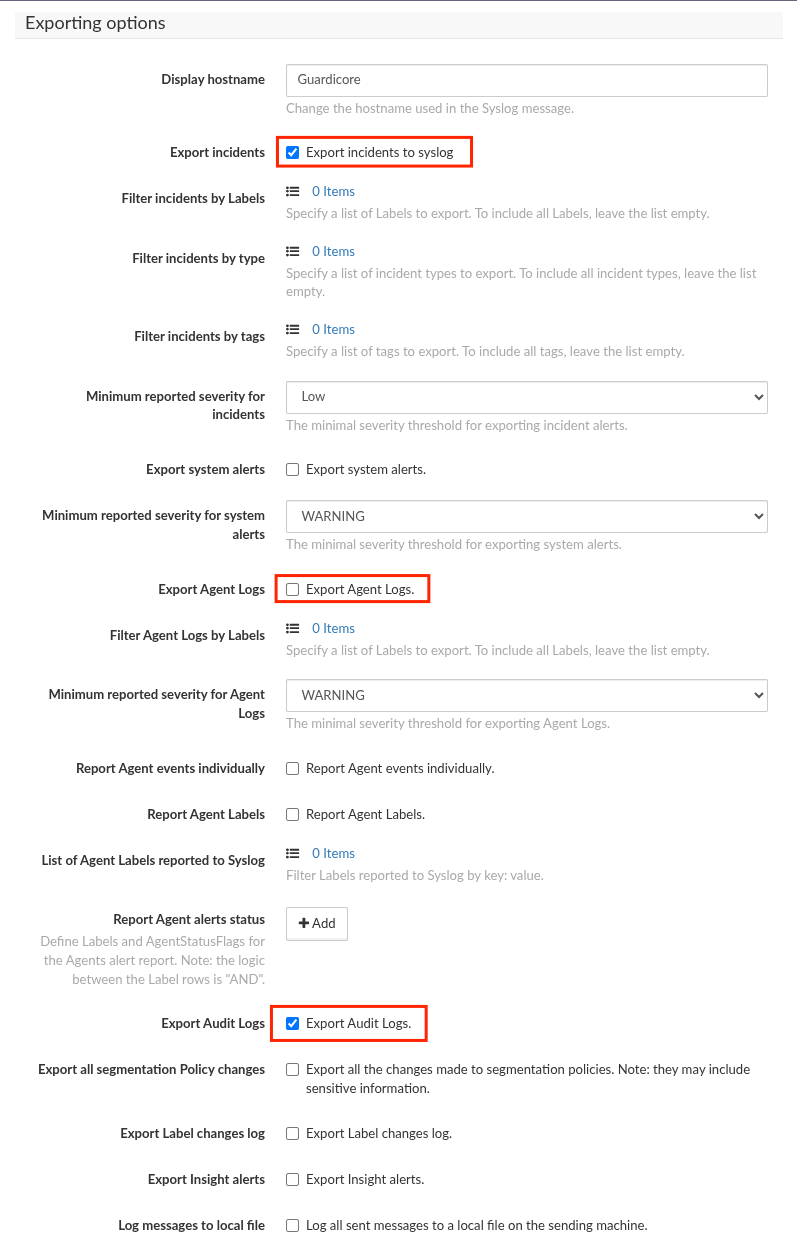Check Export Label changes log
Image resolution: width=797 pixels, height=1241 pixels.
tap(293, 1134)
